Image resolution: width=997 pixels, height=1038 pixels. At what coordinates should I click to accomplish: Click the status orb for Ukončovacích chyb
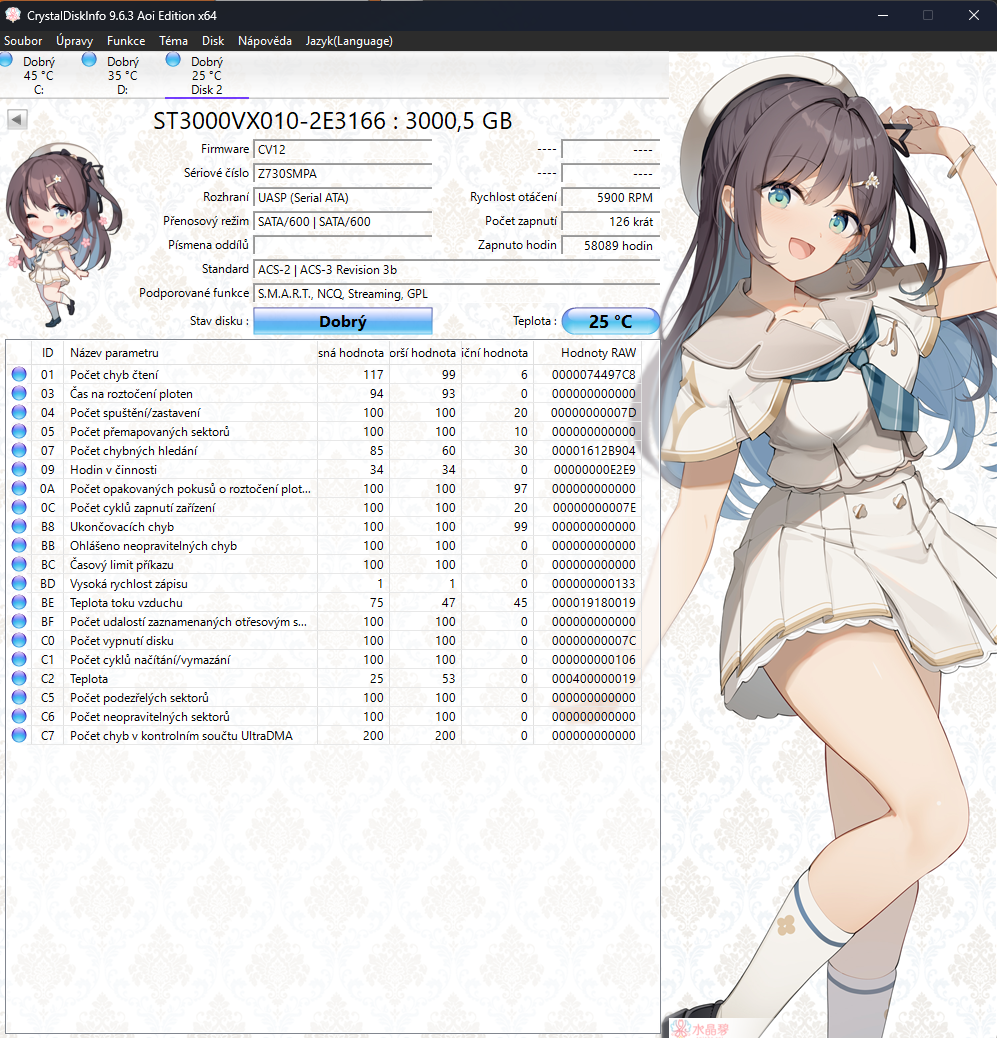(x=19, y=526)
